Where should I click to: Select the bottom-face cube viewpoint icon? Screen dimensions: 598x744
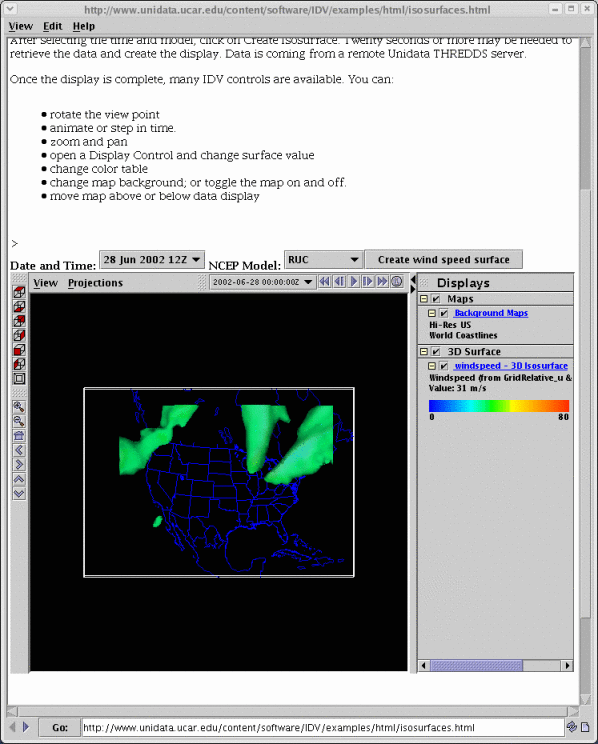19,307
